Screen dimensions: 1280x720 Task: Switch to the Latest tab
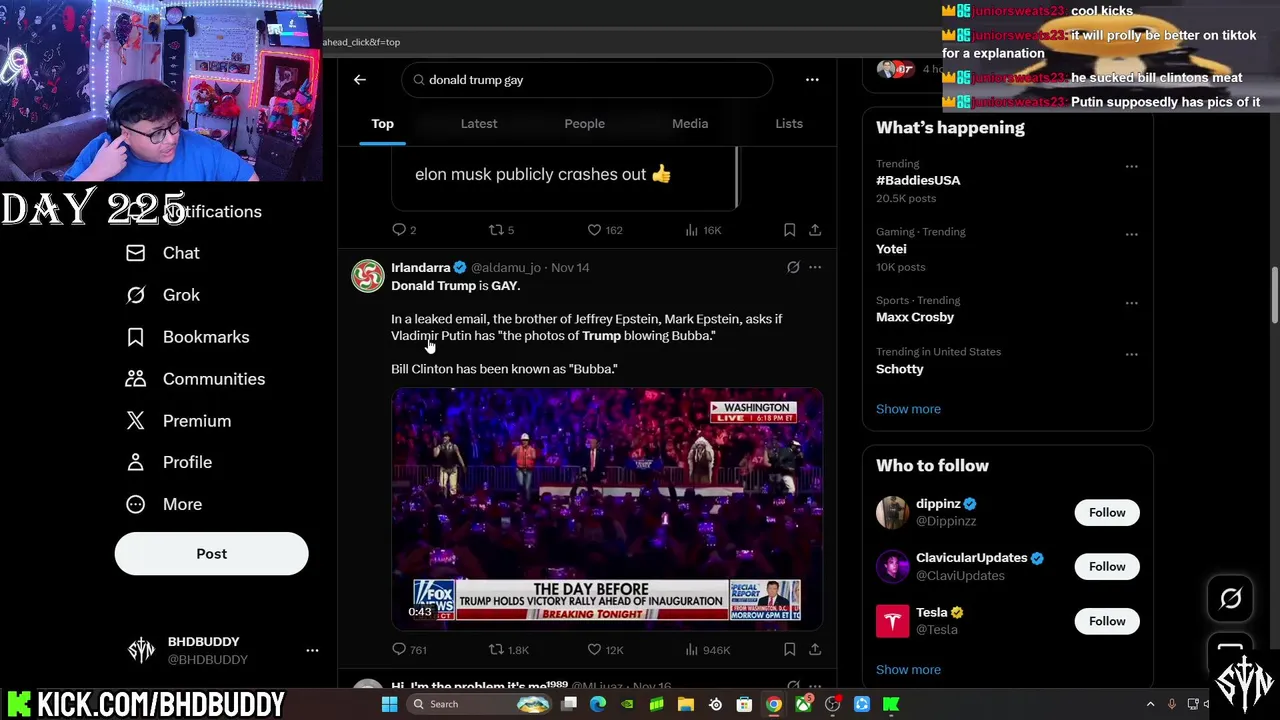pos(479,124)
